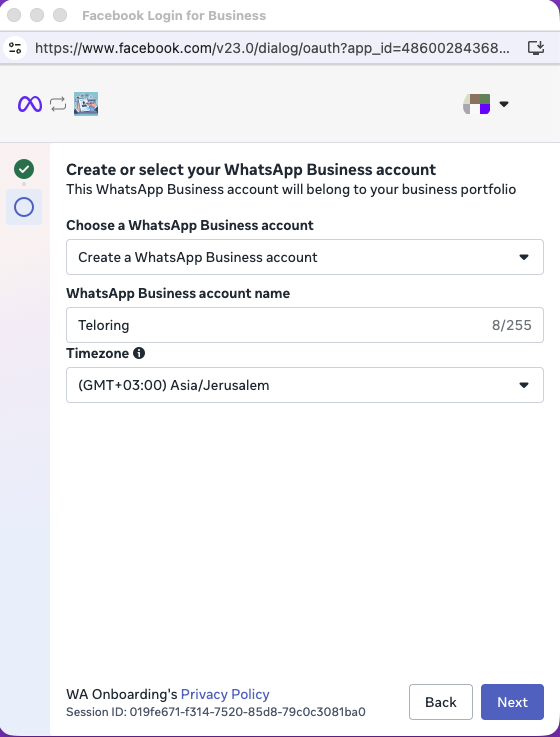Click the business portfolio description text
The height and width of the screenshot is (737, 560).
[x=291, y=189]
